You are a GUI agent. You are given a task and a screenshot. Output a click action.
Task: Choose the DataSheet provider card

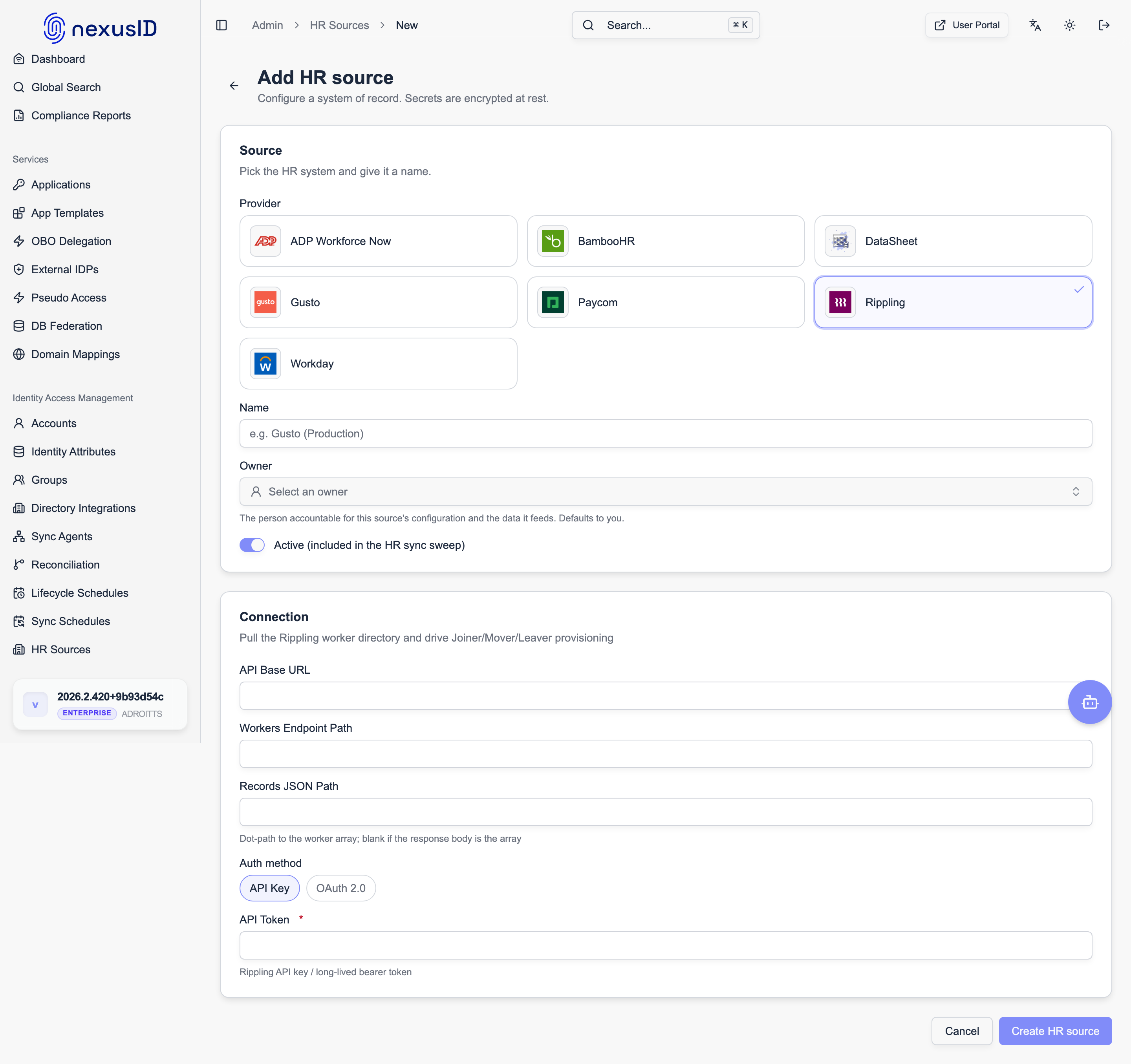[x=953, y=241]
